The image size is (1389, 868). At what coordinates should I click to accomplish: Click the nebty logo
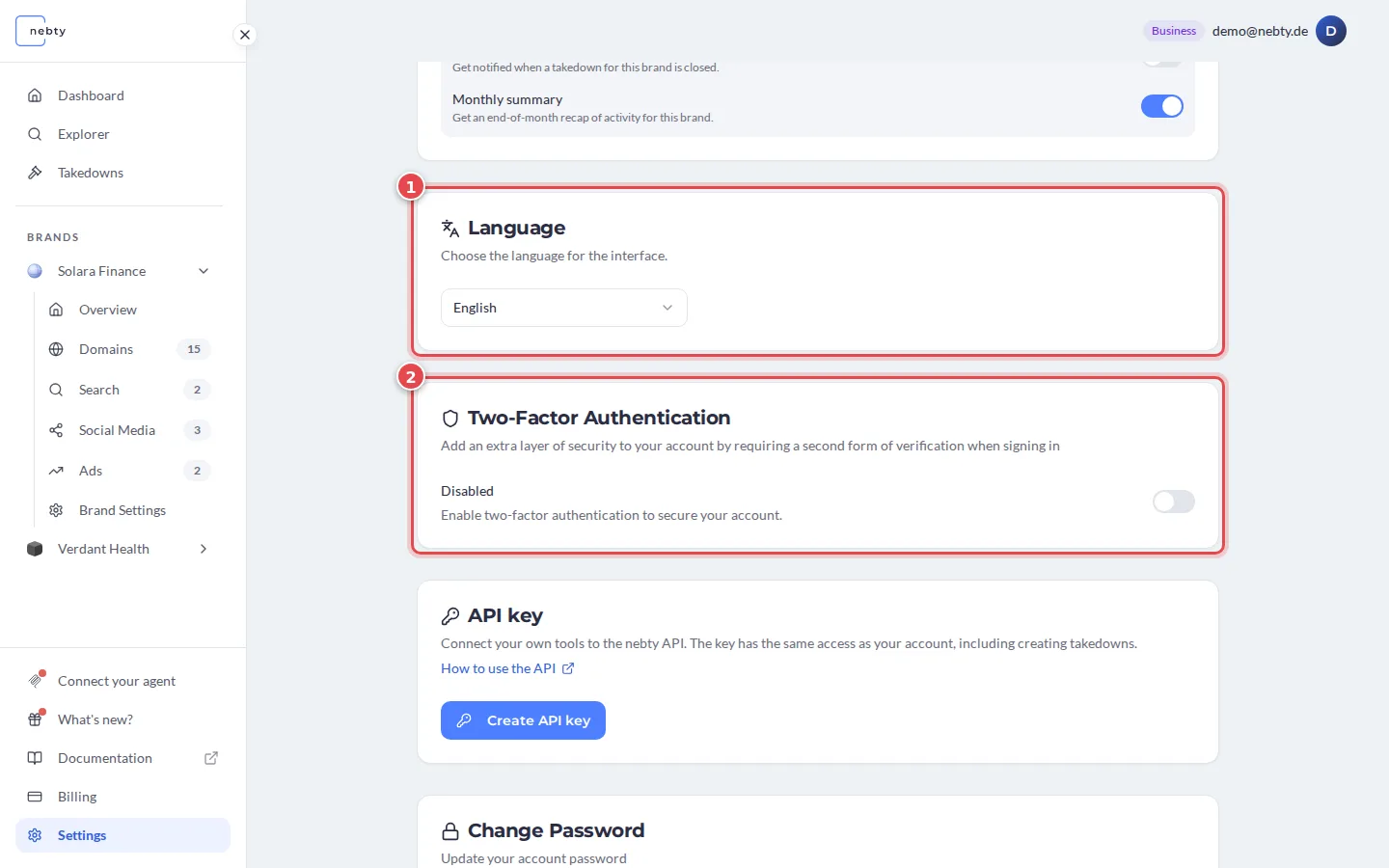[x=41, y=31]
